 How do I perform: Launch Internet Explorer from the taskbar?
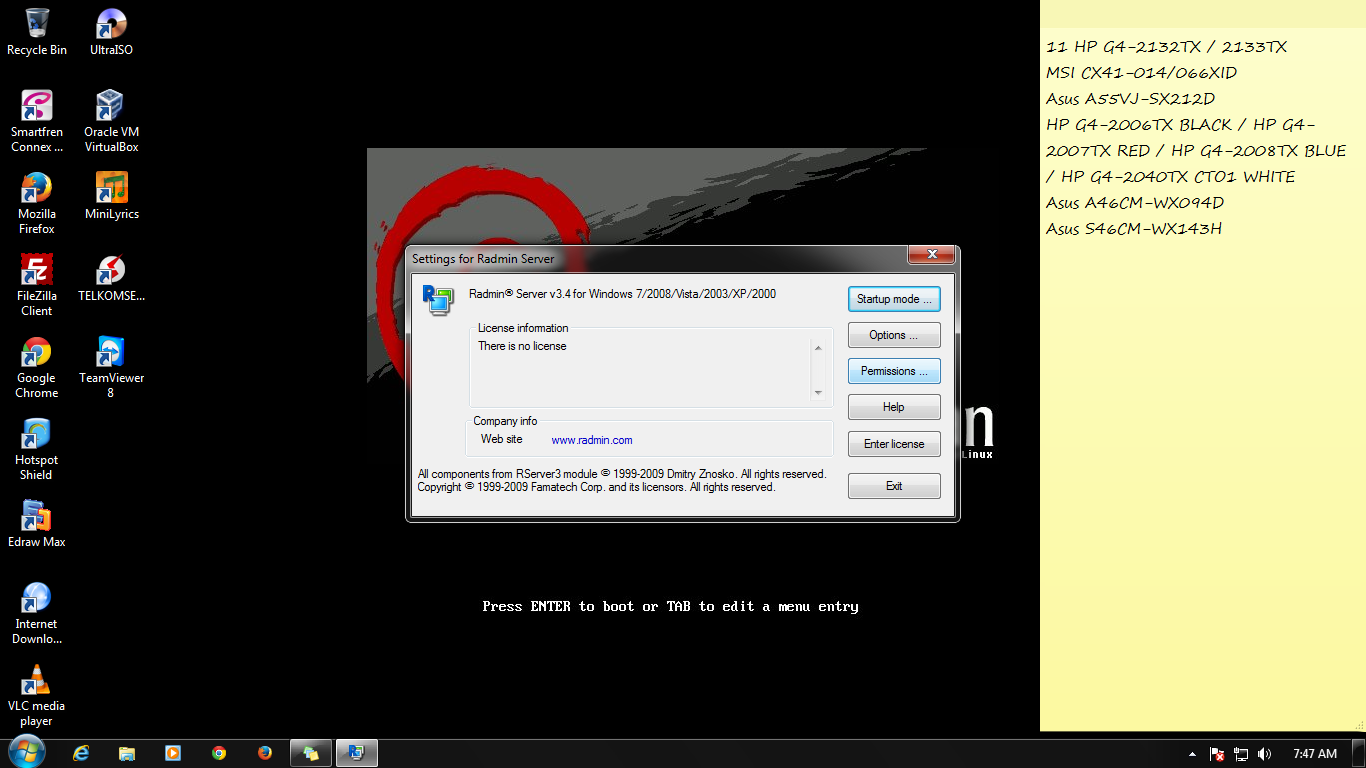pyautogui.click(x=81, y=753)
